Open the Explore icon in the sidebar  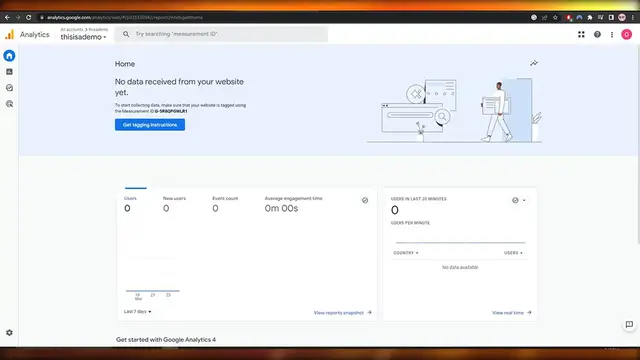(x=9, y=88)
